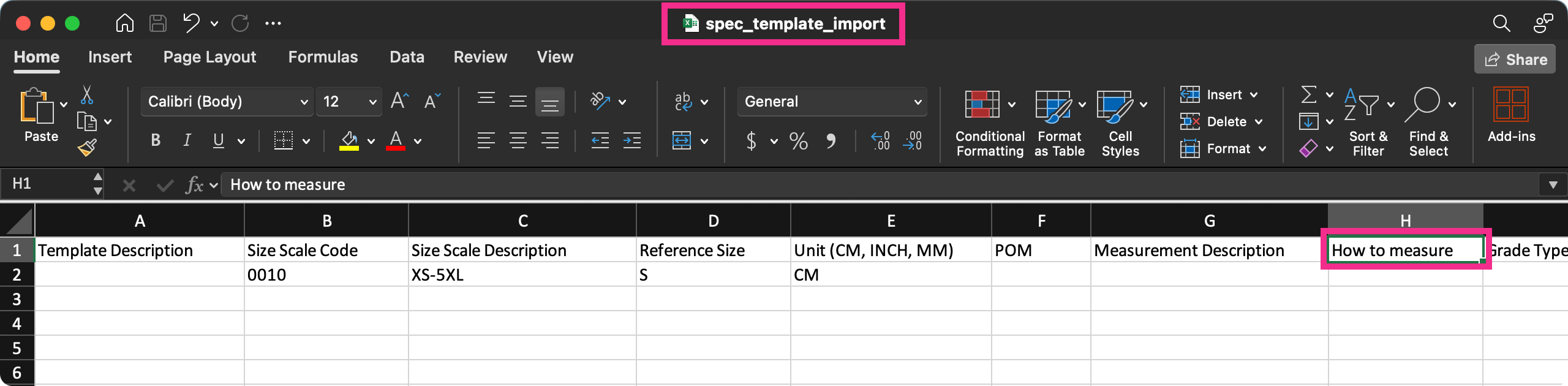Open the Page Layout tab
The image size is (1568, 386).
pyautogui.click(x=209, y=57)
